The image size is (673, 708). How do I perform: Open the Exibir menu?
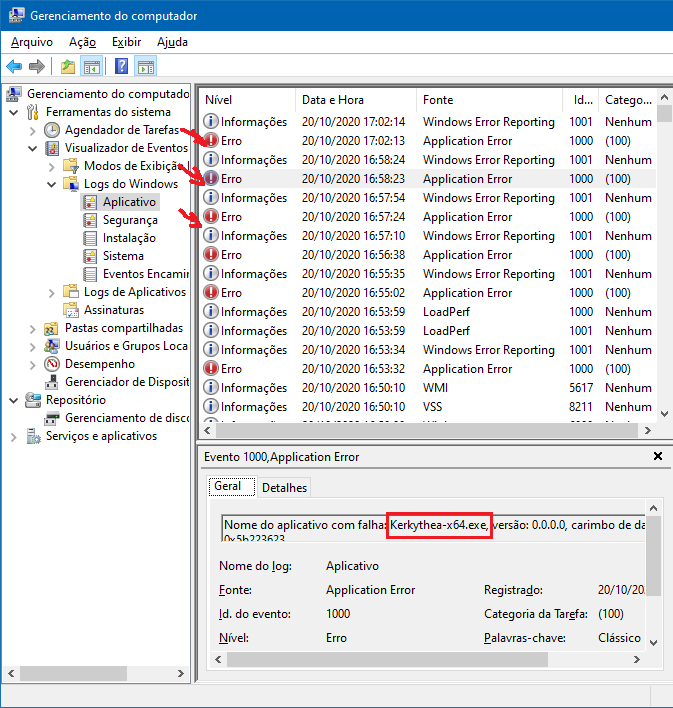[x=126, y=42]
